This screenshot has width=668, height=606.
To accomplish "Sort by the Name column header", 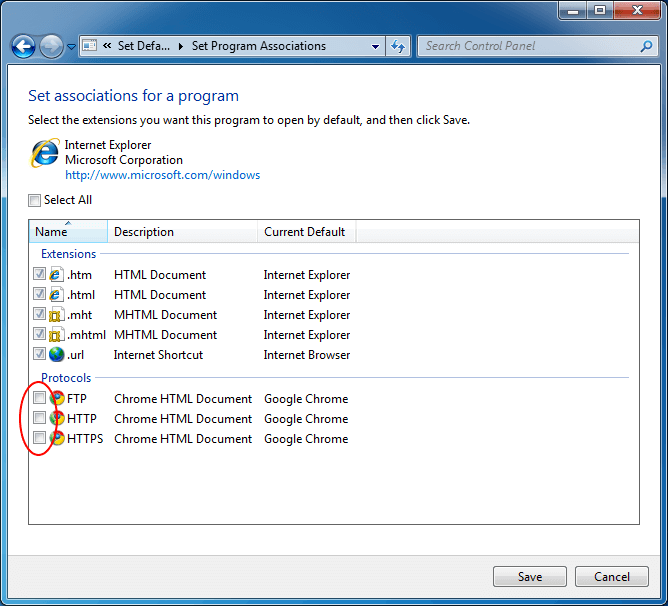I will click(68, 231).
